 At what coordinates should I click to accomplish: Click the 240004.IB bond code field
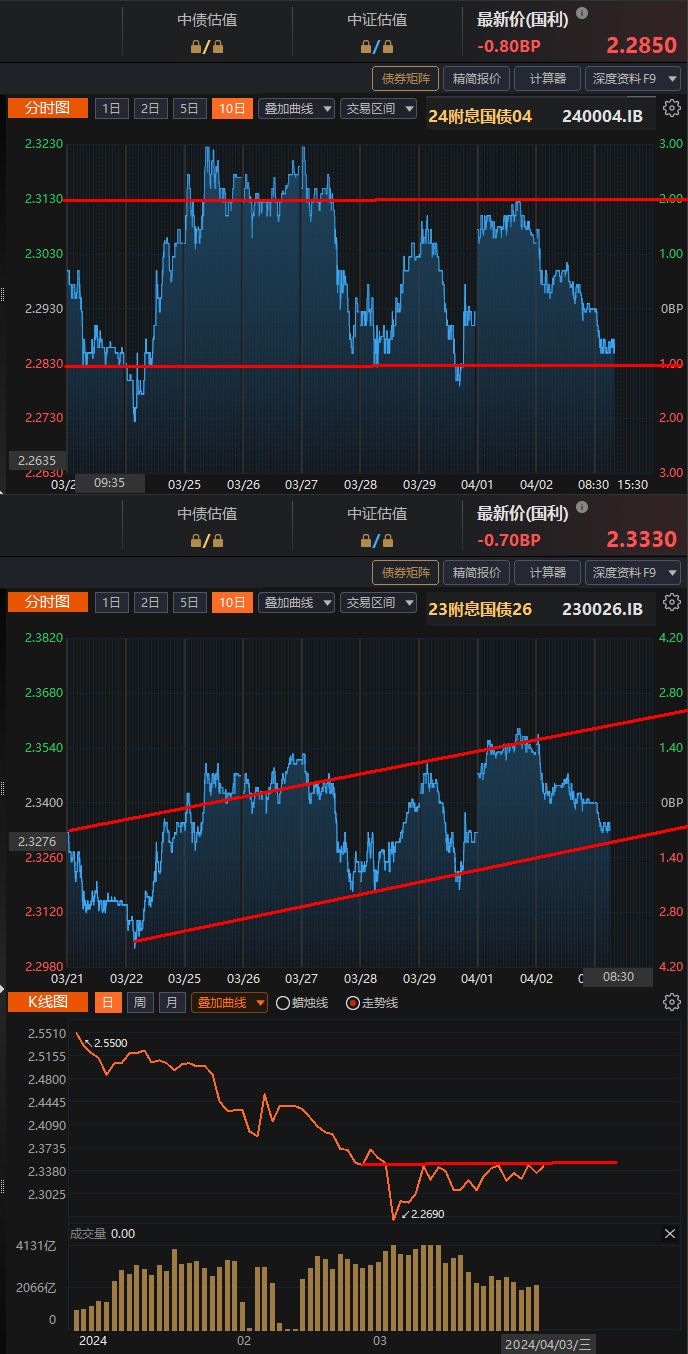point(602,116)
